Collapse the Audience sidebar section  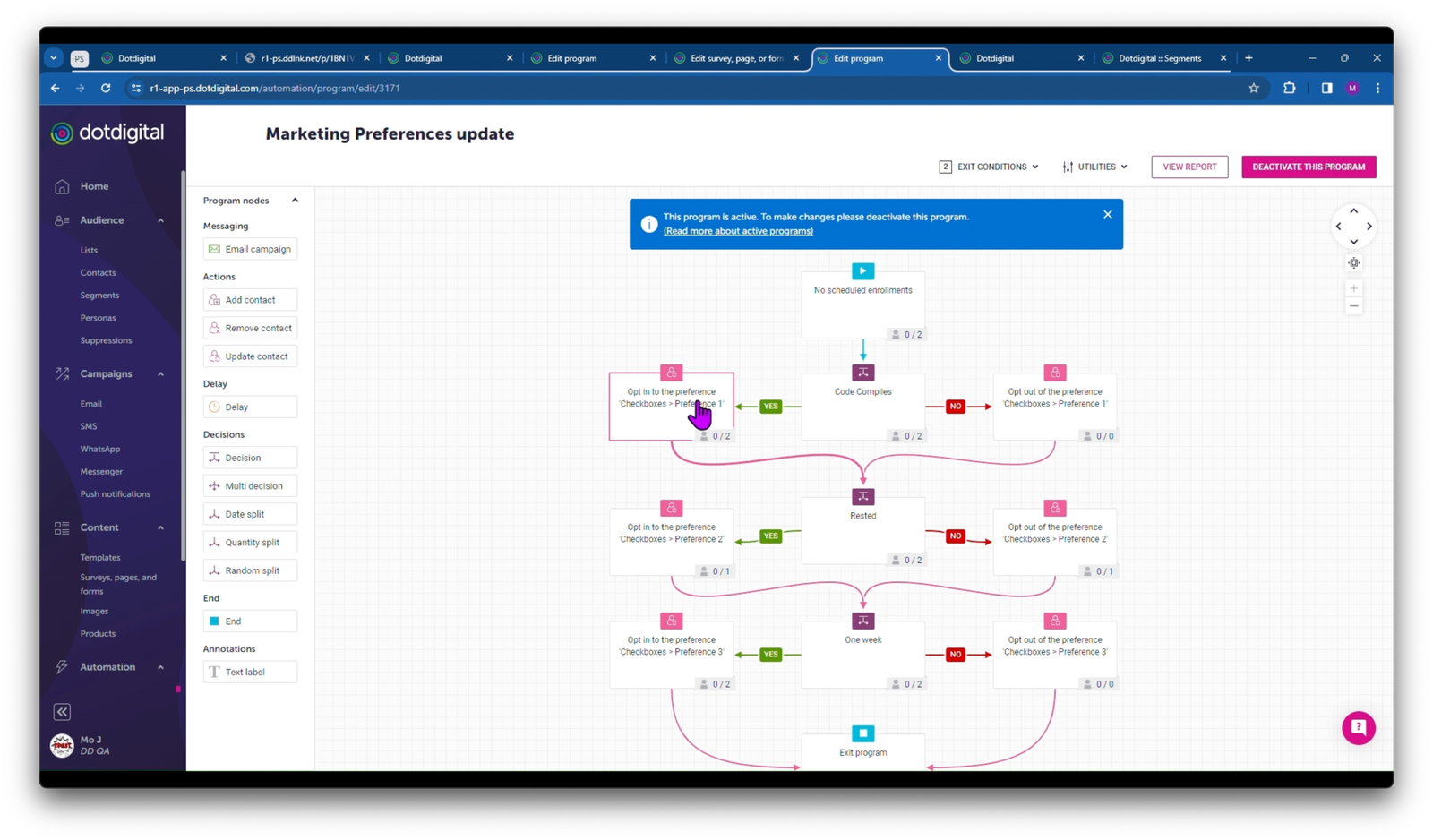pyautogui.click(x=161, y=220)
